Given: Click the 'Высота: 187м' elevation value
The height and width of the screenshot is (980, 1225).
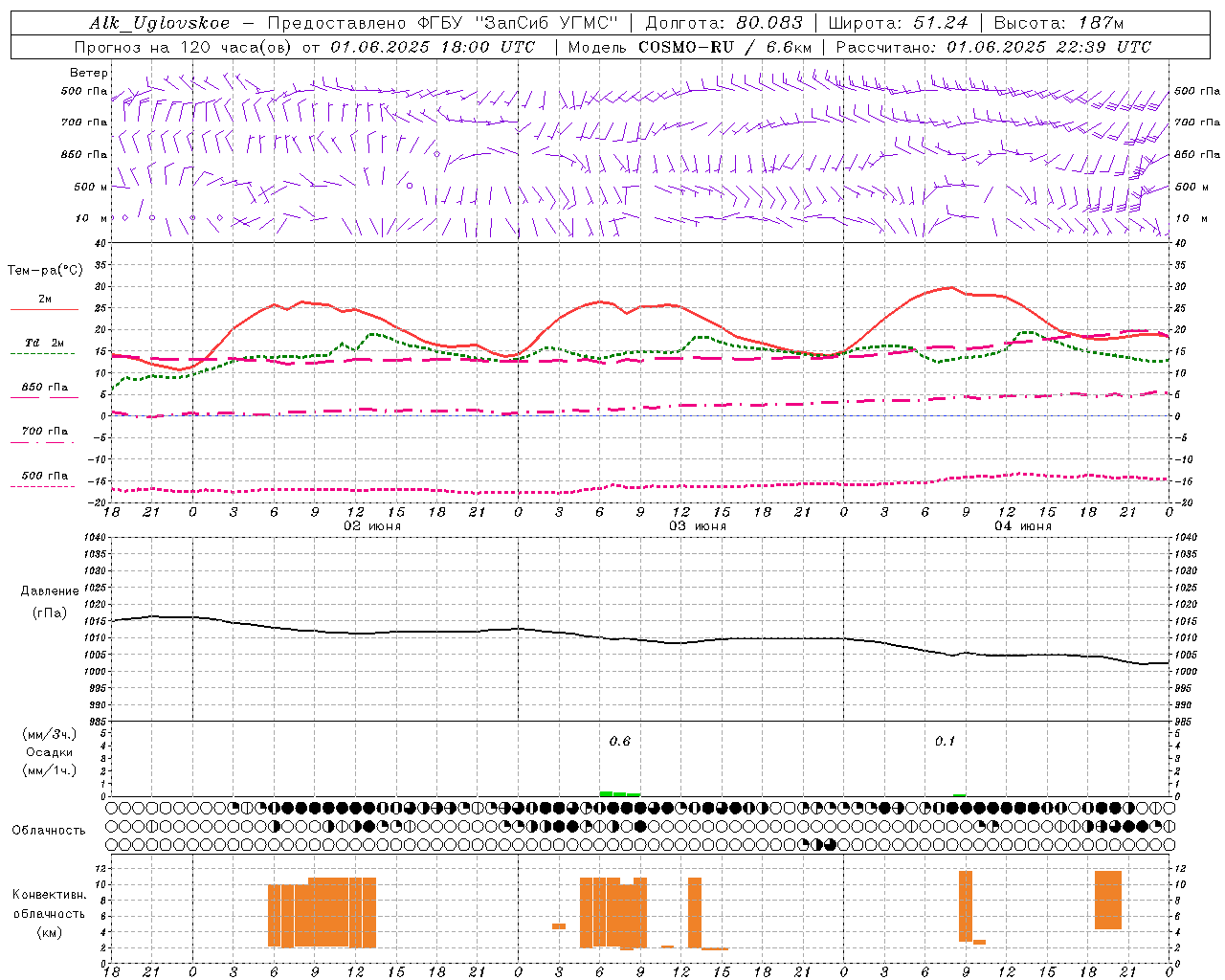Looking at the screenshot, I should coord(1058,23).
